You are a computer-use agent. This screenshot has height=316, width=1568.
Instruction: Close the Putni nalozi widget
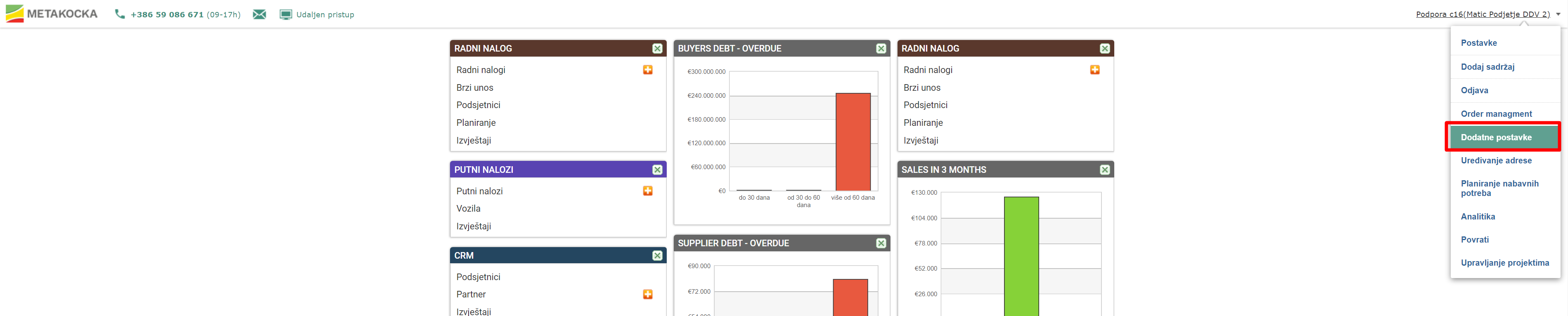click(657, 170)
